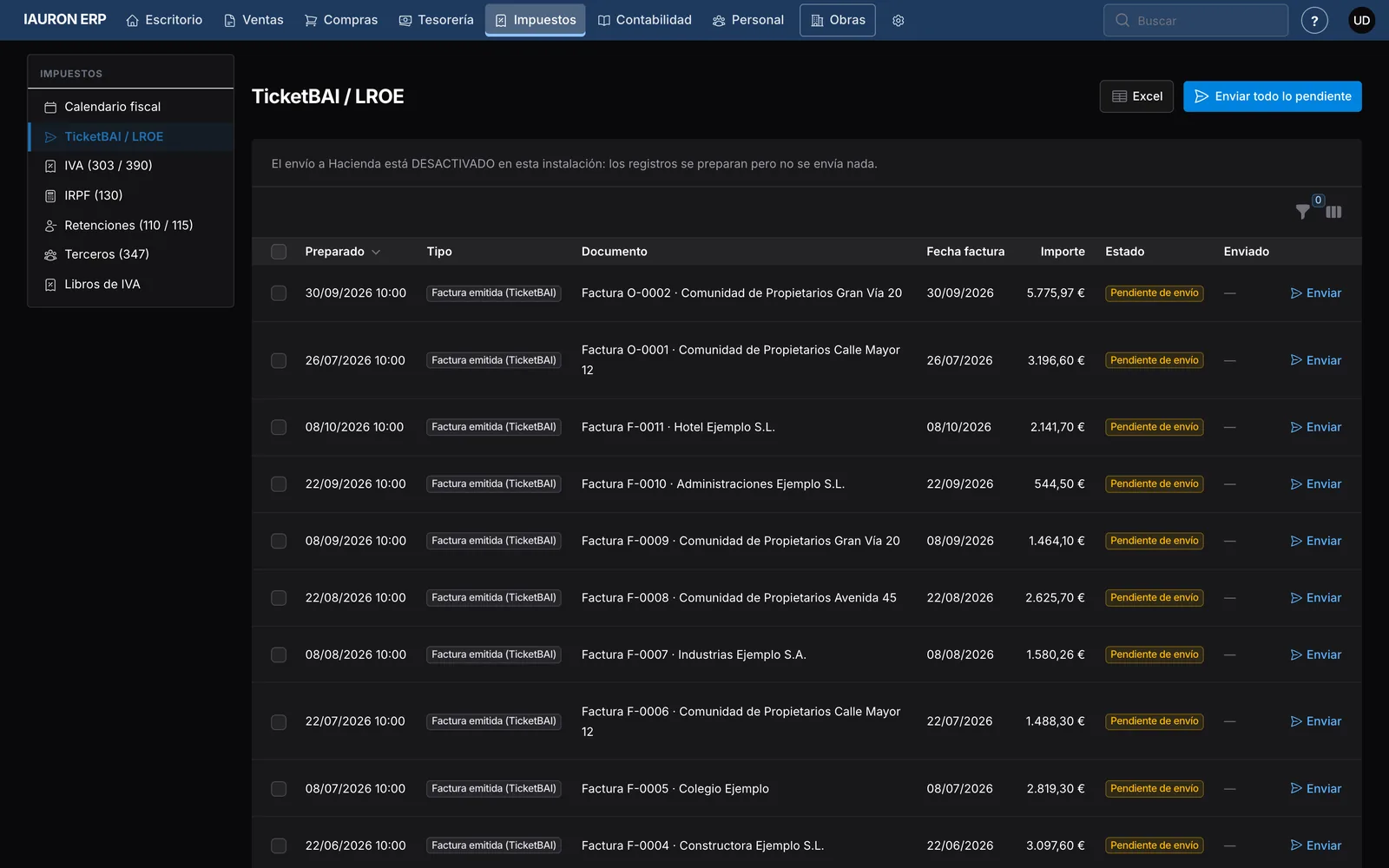
Task: Click the Tipo column header
Action: pos(439,252)
